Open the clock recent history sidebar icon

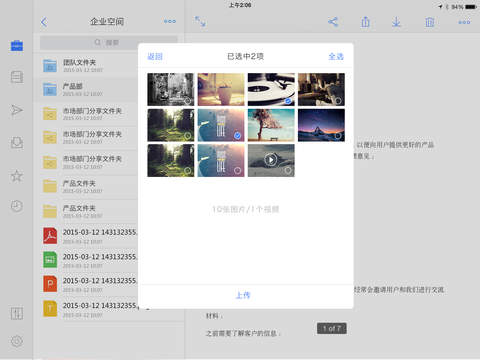tap(17, 206)
